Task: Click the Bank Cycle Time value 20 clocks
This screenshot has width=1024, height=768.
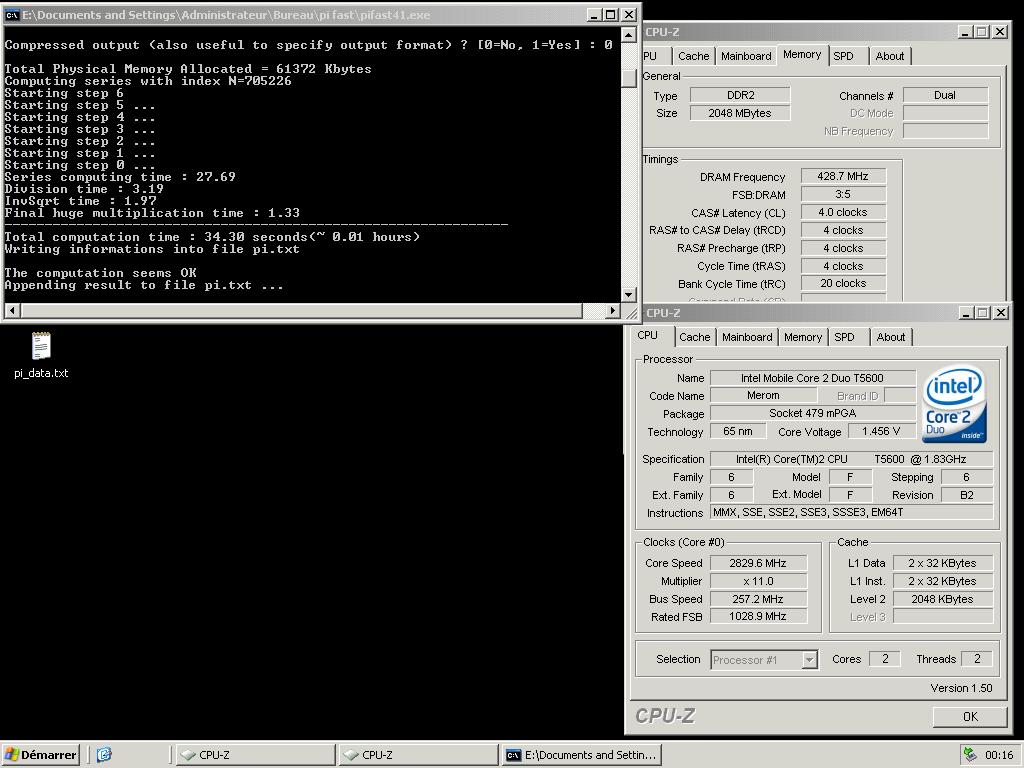Action: pos(843,283)
